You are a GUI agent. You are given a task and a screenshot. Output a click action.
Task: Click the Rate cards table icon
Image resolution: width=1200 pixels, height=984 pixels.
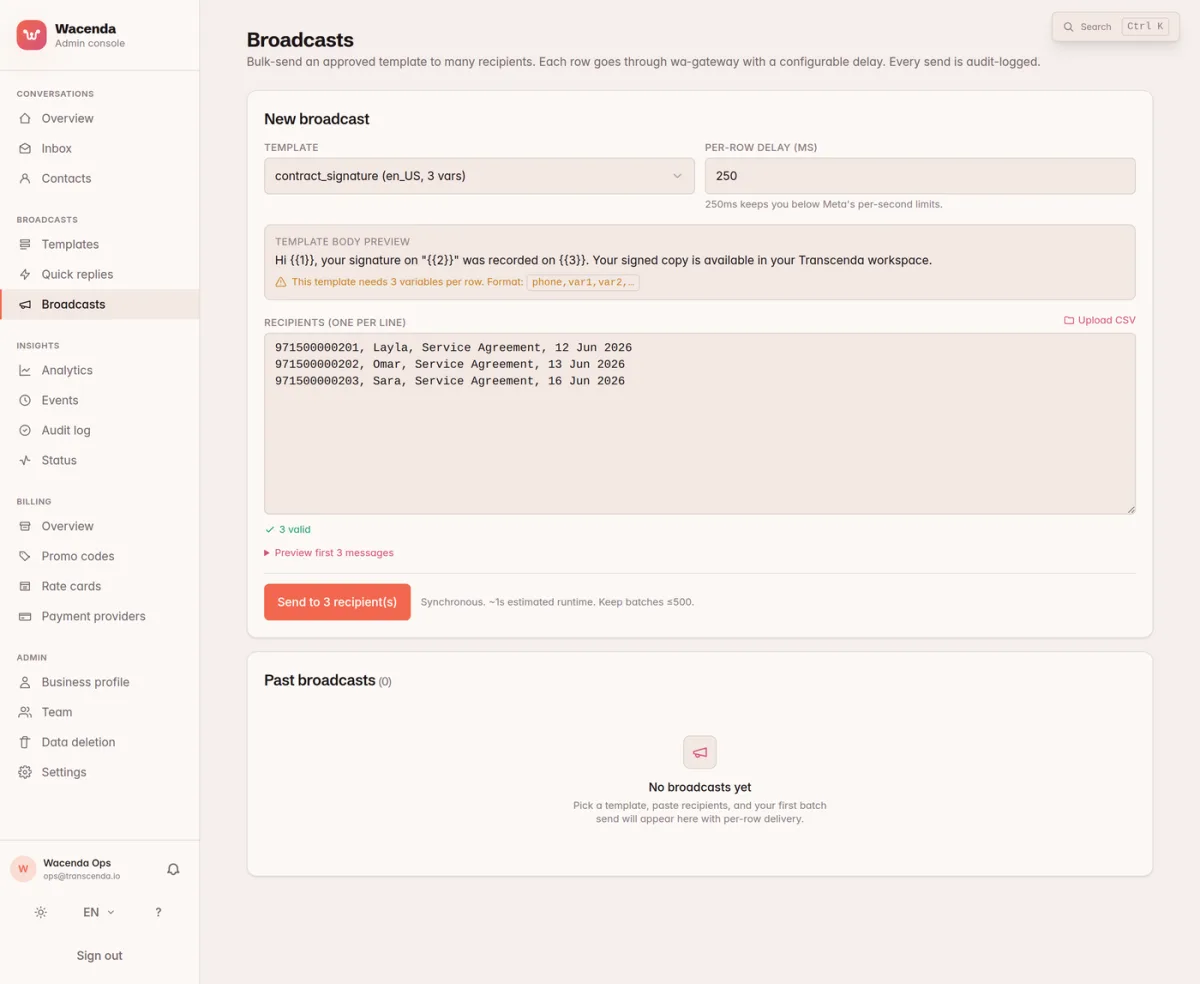pyautogui.click(x=25, y=586)
